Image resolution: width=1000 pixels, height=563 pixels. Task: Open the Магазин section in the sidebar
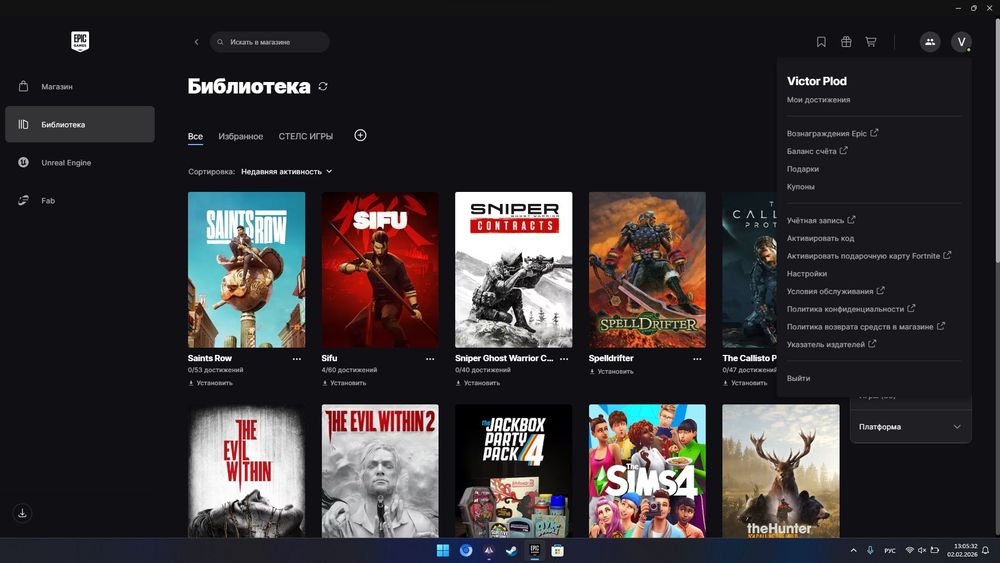coord(80,86)
